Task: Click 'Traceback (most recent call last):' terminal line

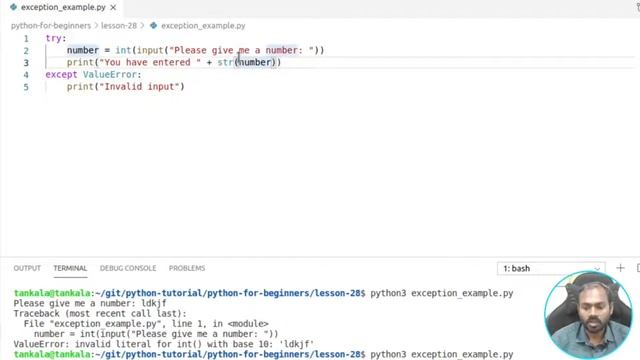Action: [100, 313]
